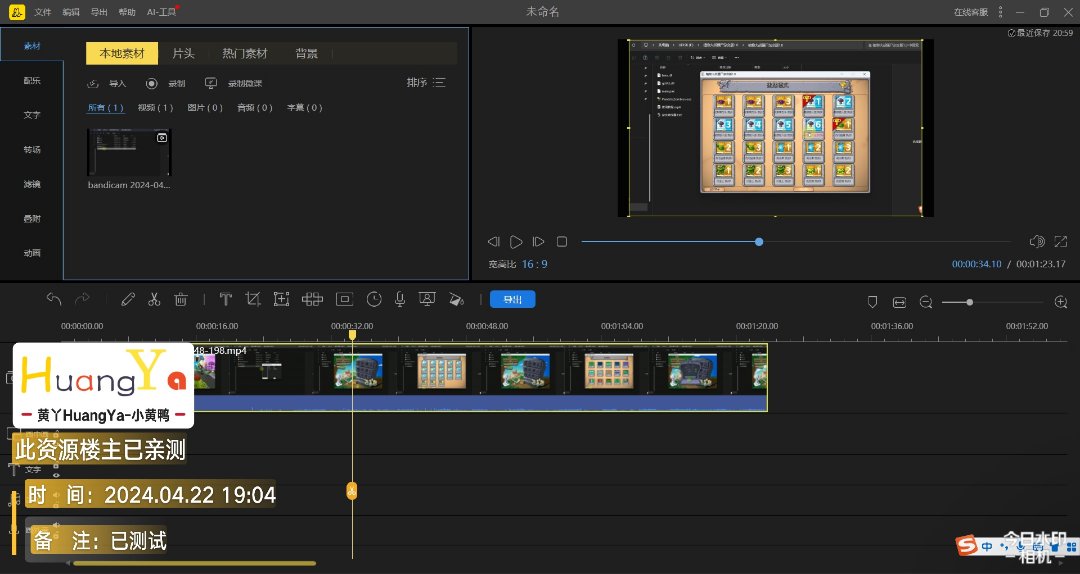Click the blue 导出 export button
Viewport: 1080px width, 574px height.
pos(512,299)
